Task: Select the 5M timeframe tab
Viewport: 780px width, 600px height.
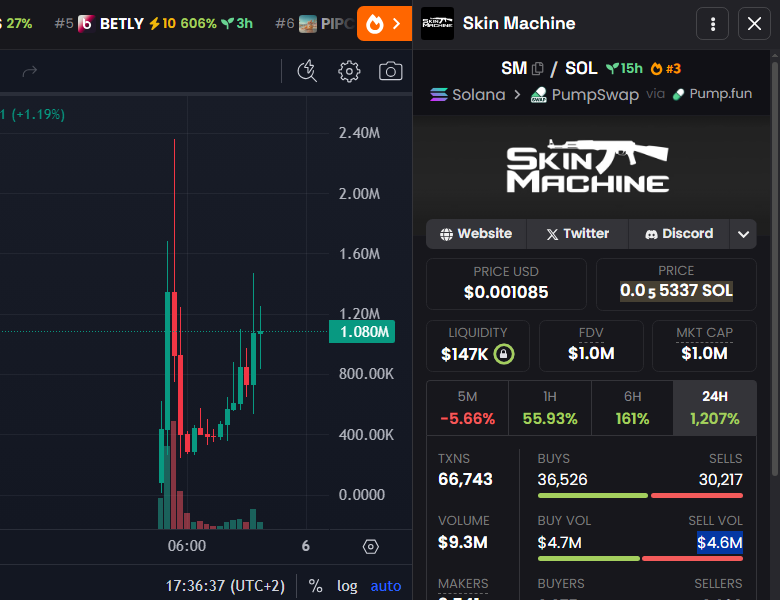Action: (468, 408)
